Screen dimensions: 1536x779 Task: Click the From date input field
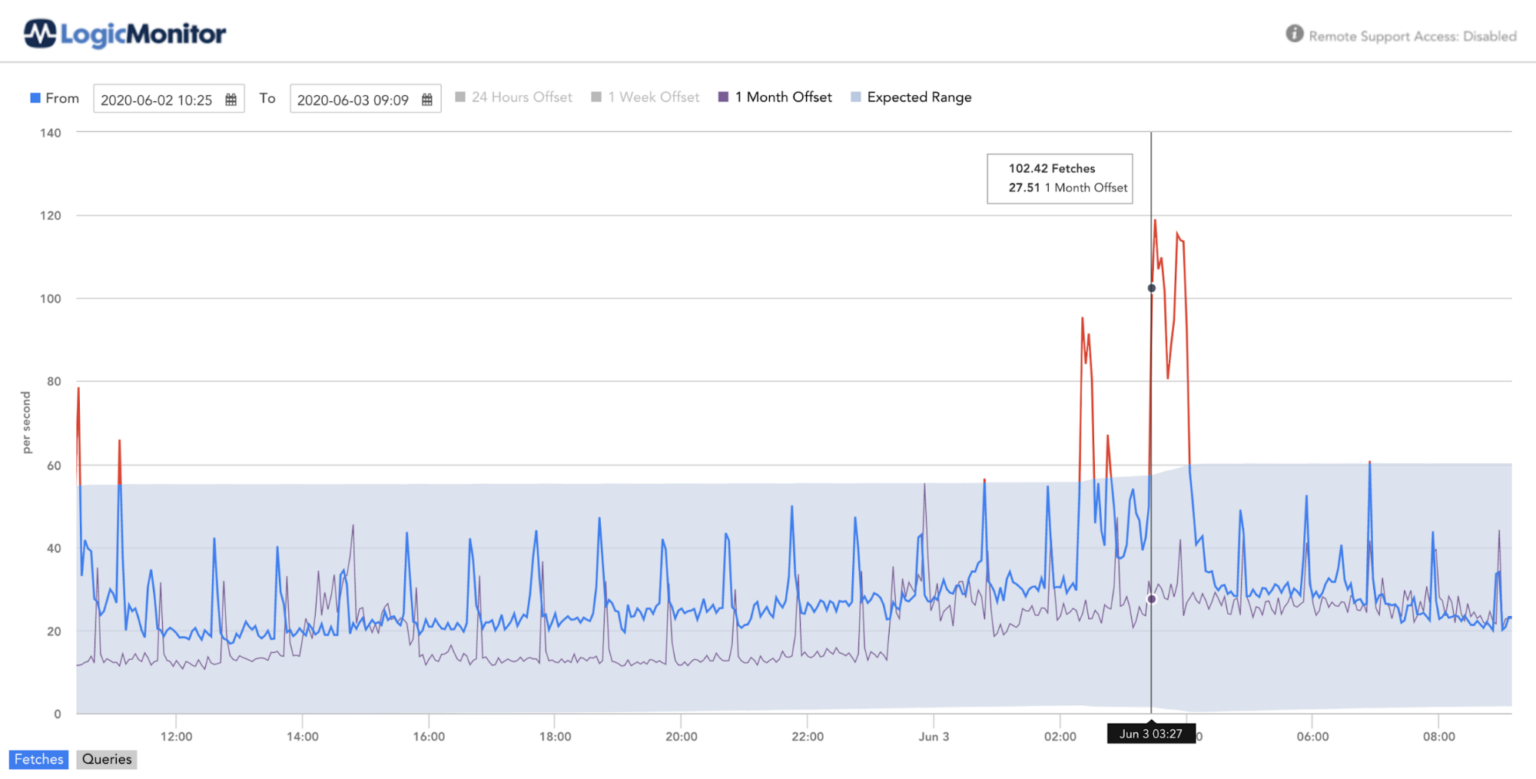(160, 98)
